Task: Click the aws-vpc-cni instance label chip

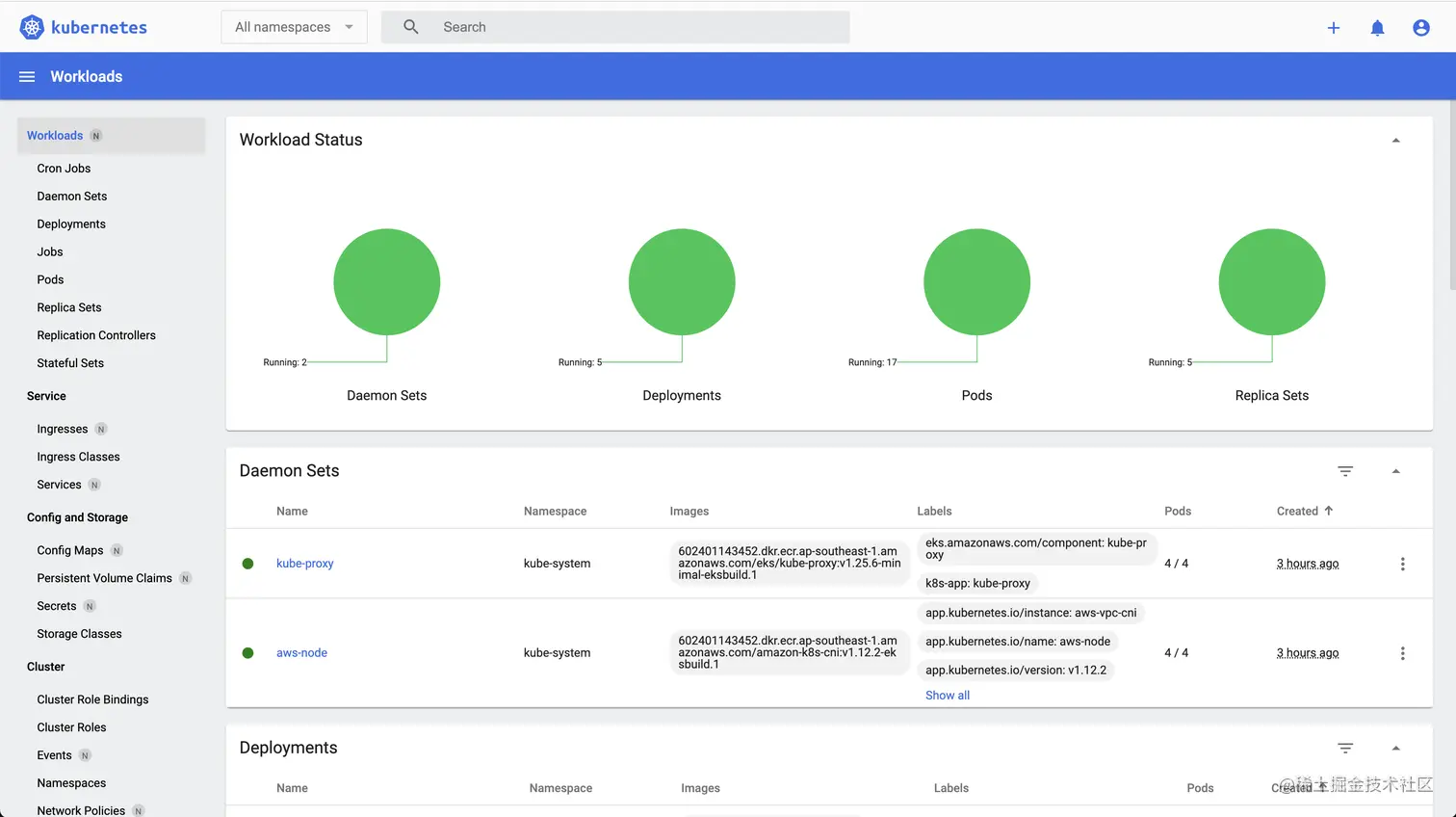Action: click(1030, 613)
